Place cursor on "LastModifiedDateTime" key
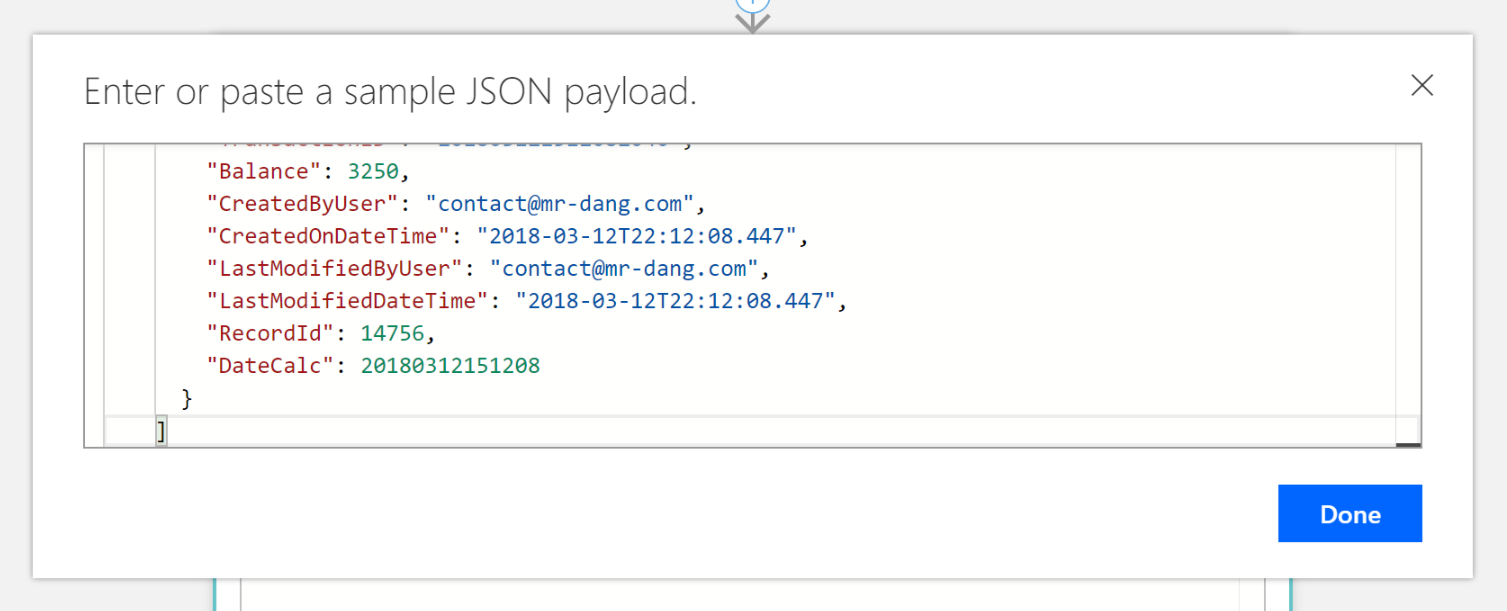 pos(347,301)
